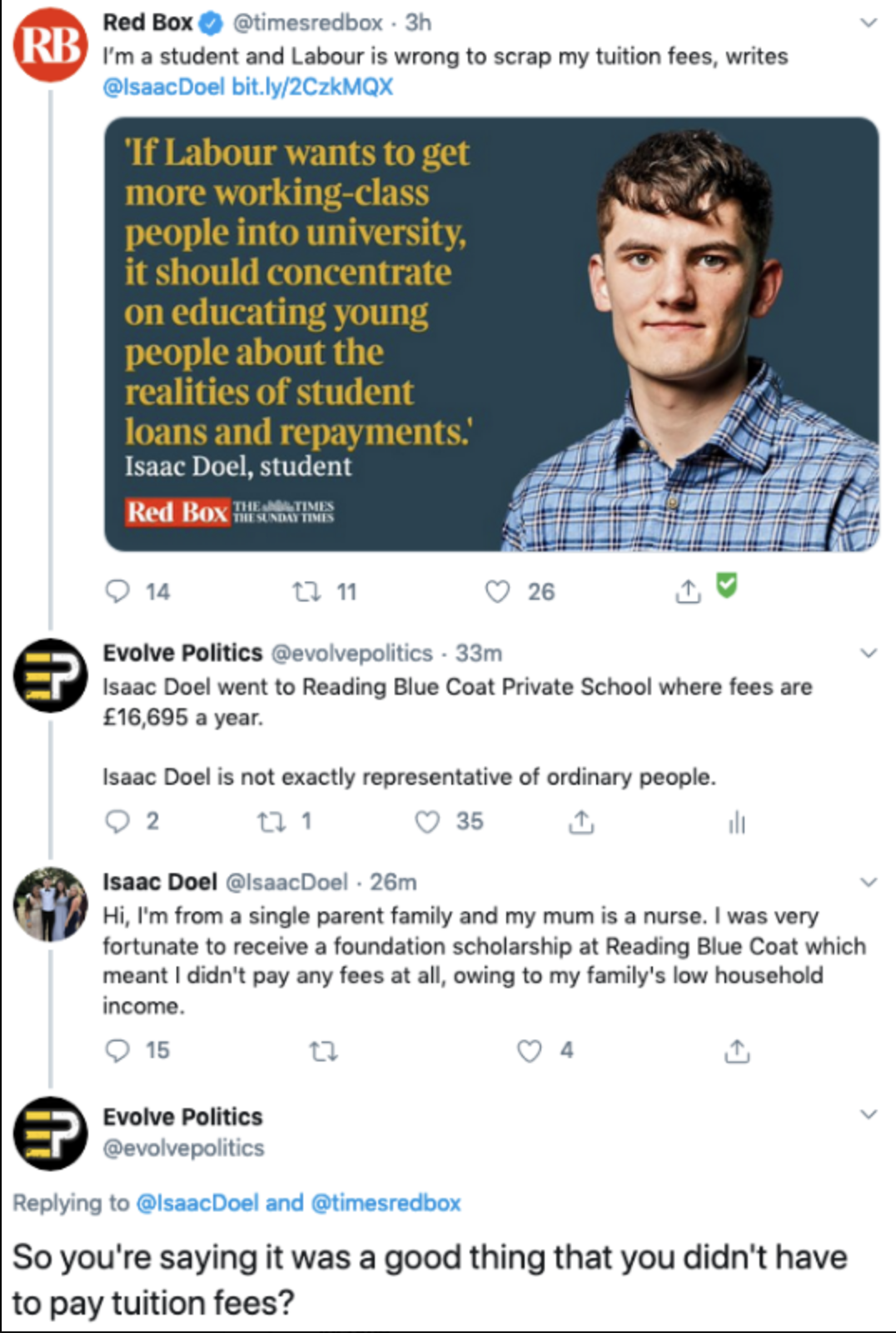Open @timesredbox in Replying to line

click(386, 1203)
